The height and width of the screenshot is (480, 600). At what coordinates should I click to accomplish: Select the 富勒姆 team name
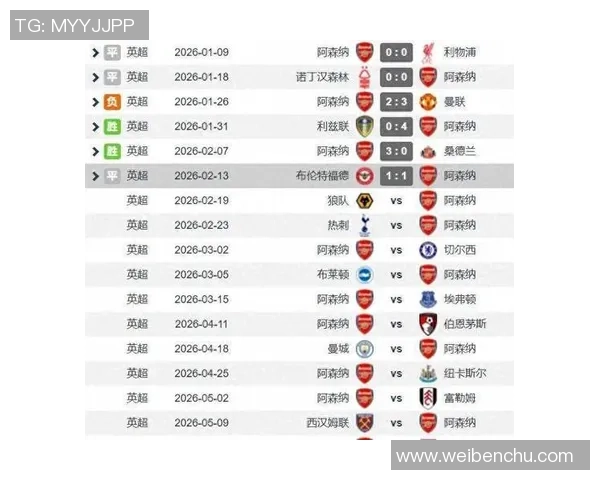tap(460, 398)
